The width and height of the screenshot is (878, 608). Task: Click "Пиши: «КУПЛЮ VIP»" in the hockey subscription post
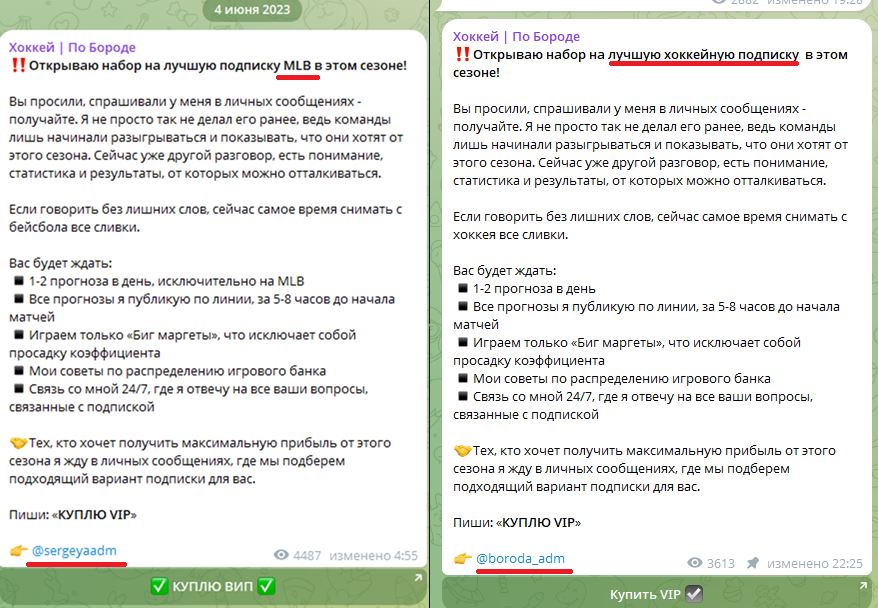(x=517, y=522)
